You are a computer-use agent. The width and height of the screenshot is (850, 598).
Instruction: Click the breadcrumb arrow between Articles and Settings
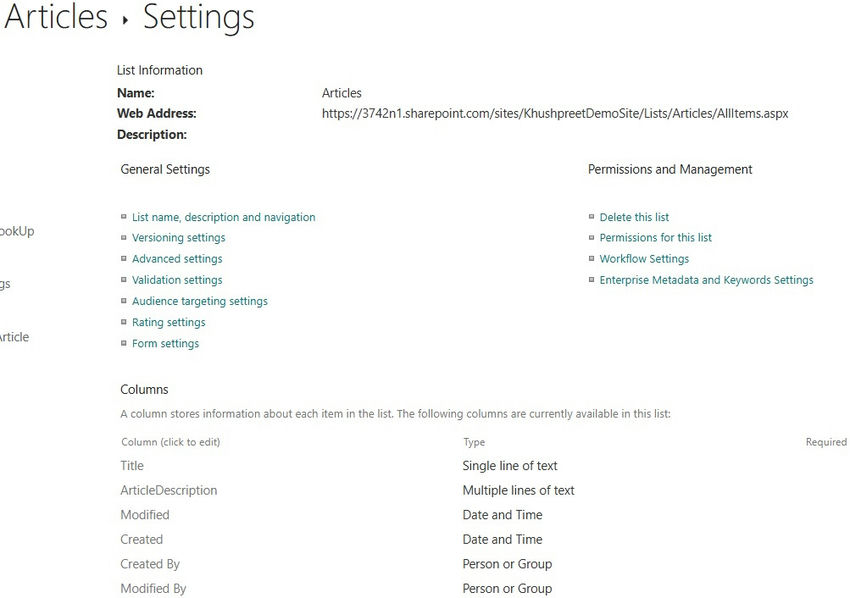pyautogui.click(x=125, y=21)
